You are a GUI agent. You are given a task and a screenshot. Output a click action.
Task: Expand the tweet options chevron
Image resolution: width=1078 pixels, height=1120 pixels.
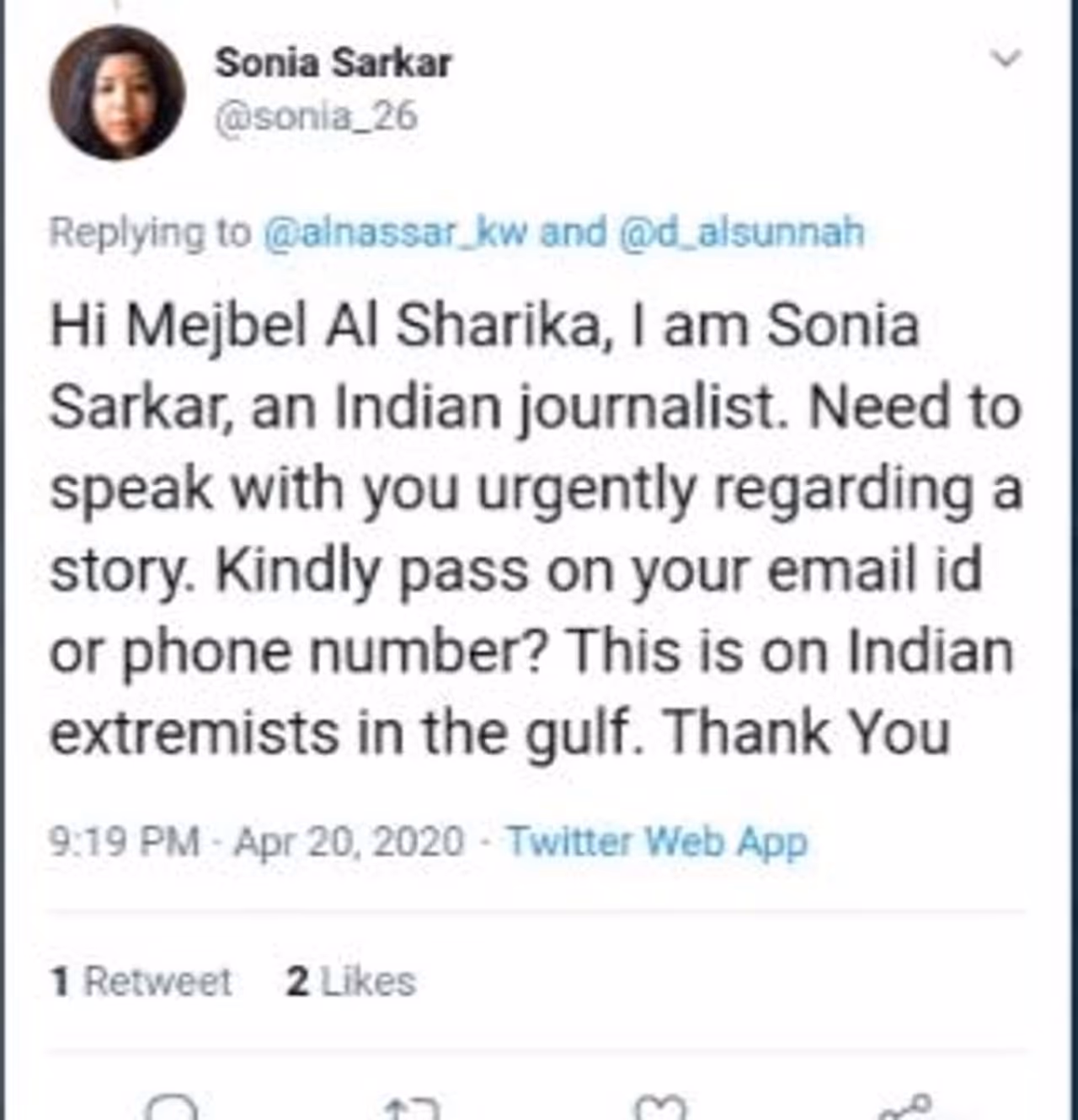tap(1006, 59)
